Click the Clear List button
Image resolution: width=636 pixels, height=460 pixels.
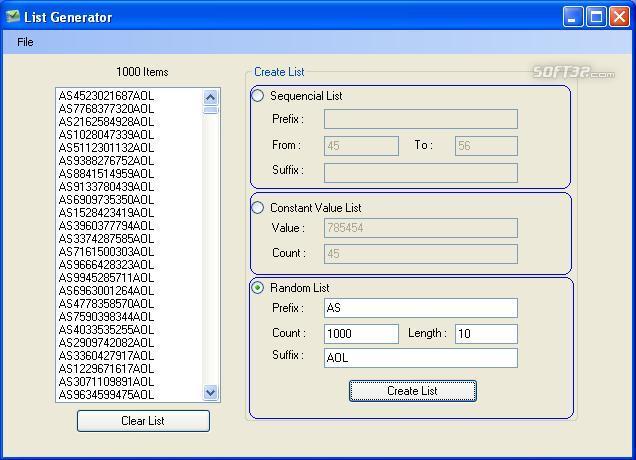(x=143, y=421)
